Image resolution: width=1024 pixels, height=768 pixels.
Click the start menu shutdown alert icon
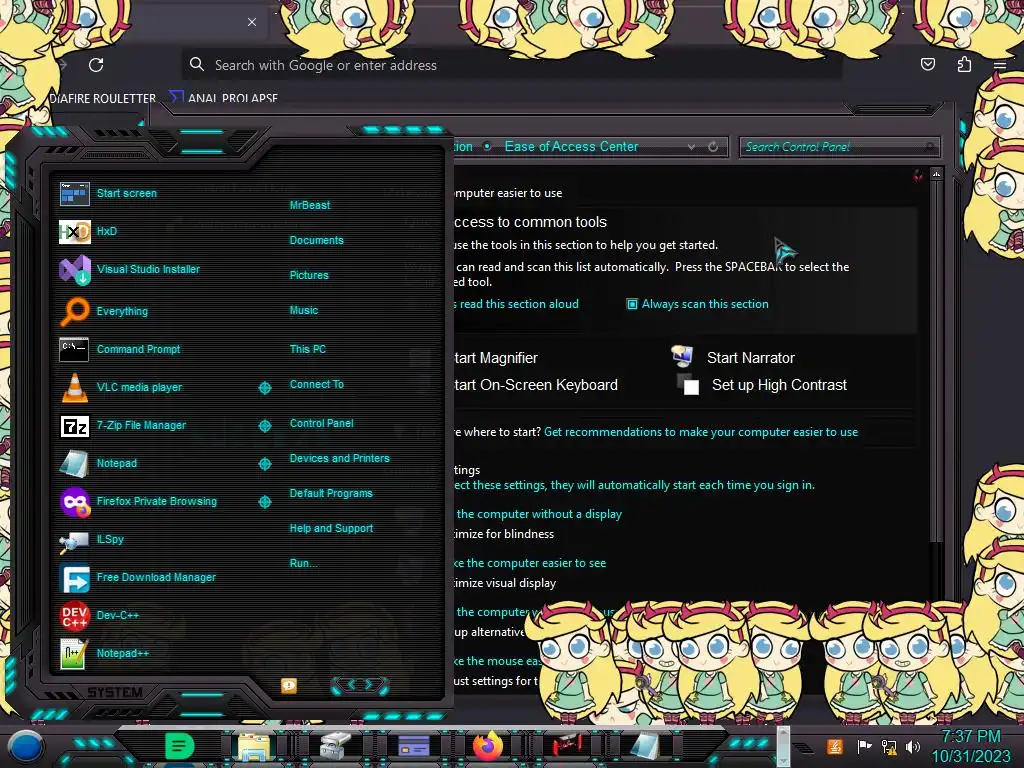click(x=289, y=685)
